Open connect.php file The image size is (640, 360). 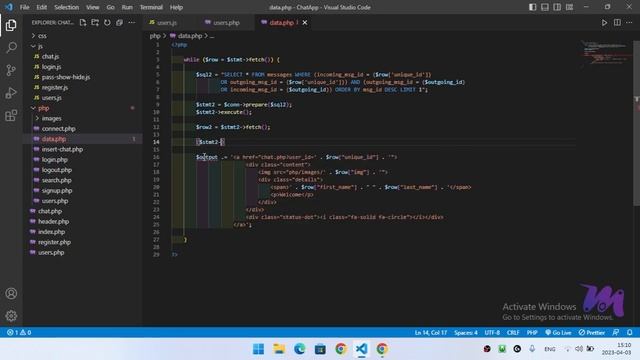(58, 129)
